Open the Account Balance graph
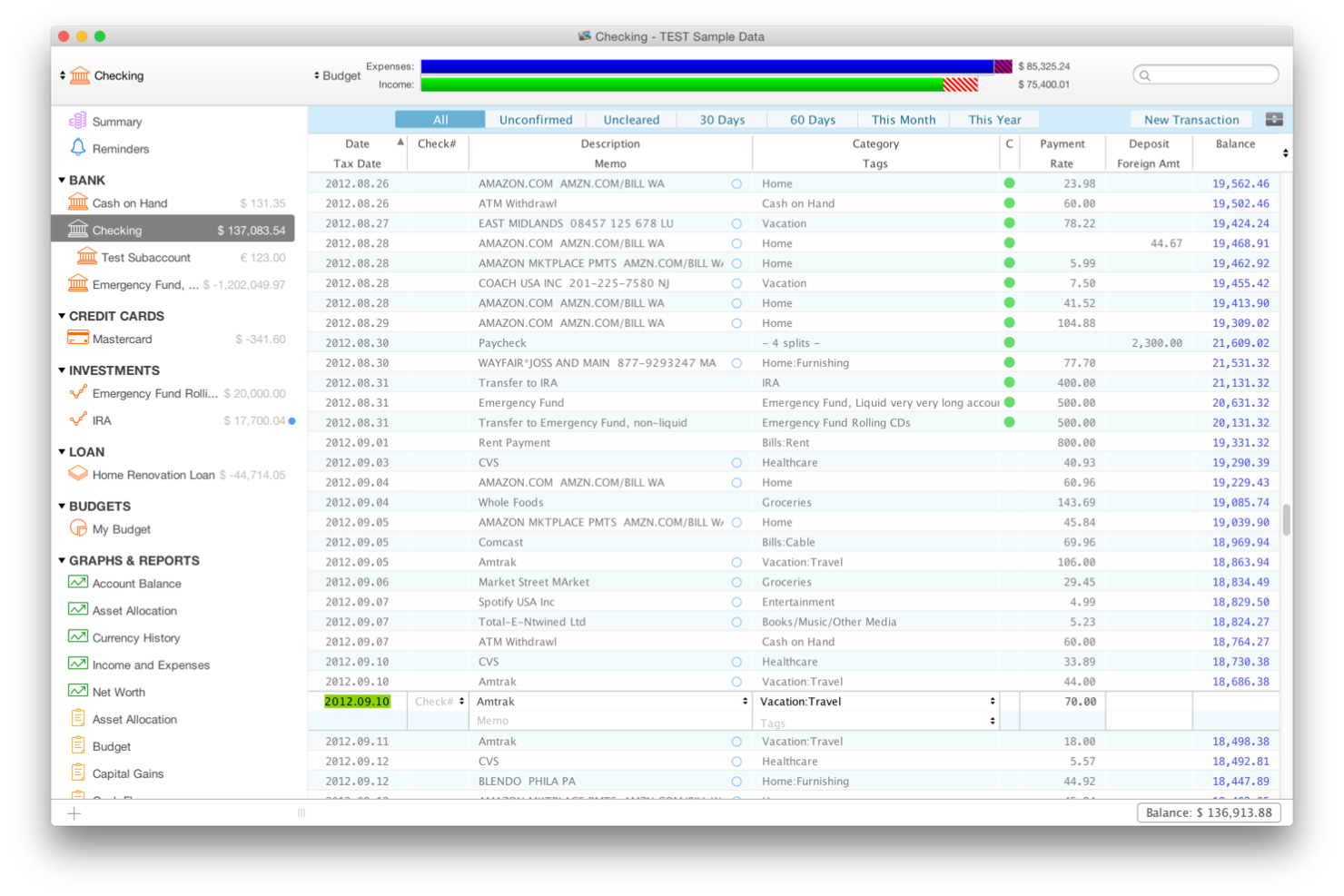Viewport: 1344px width, 896px height. tap(136, 583)
